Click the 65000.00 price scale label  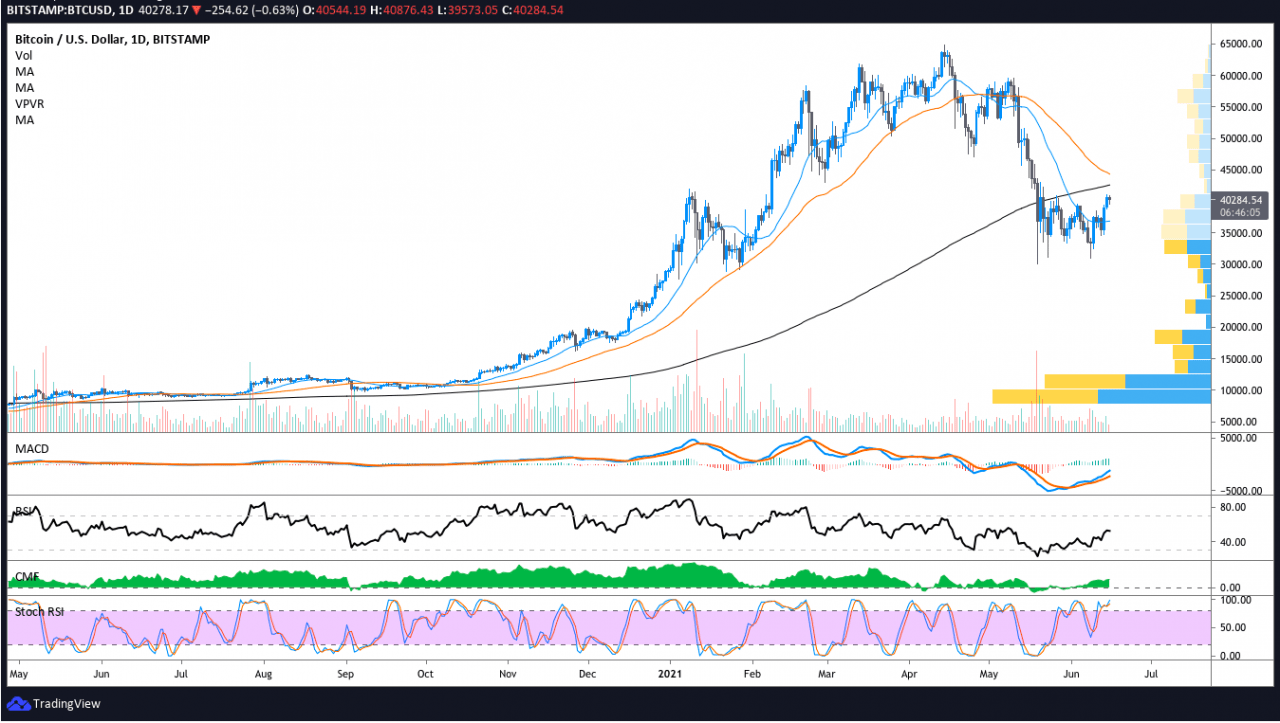pyautogui.click(x=1243, y=44)
